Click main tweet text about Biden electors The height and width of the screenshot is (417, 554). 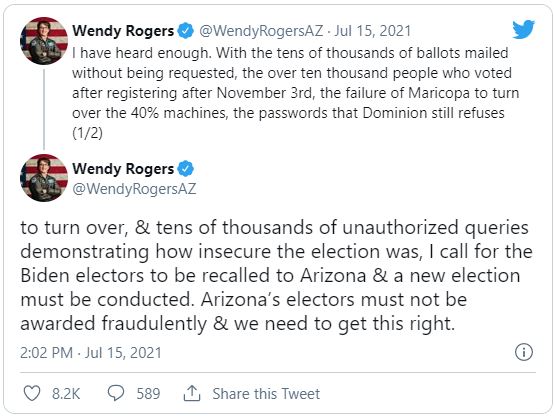pos(276,275)
